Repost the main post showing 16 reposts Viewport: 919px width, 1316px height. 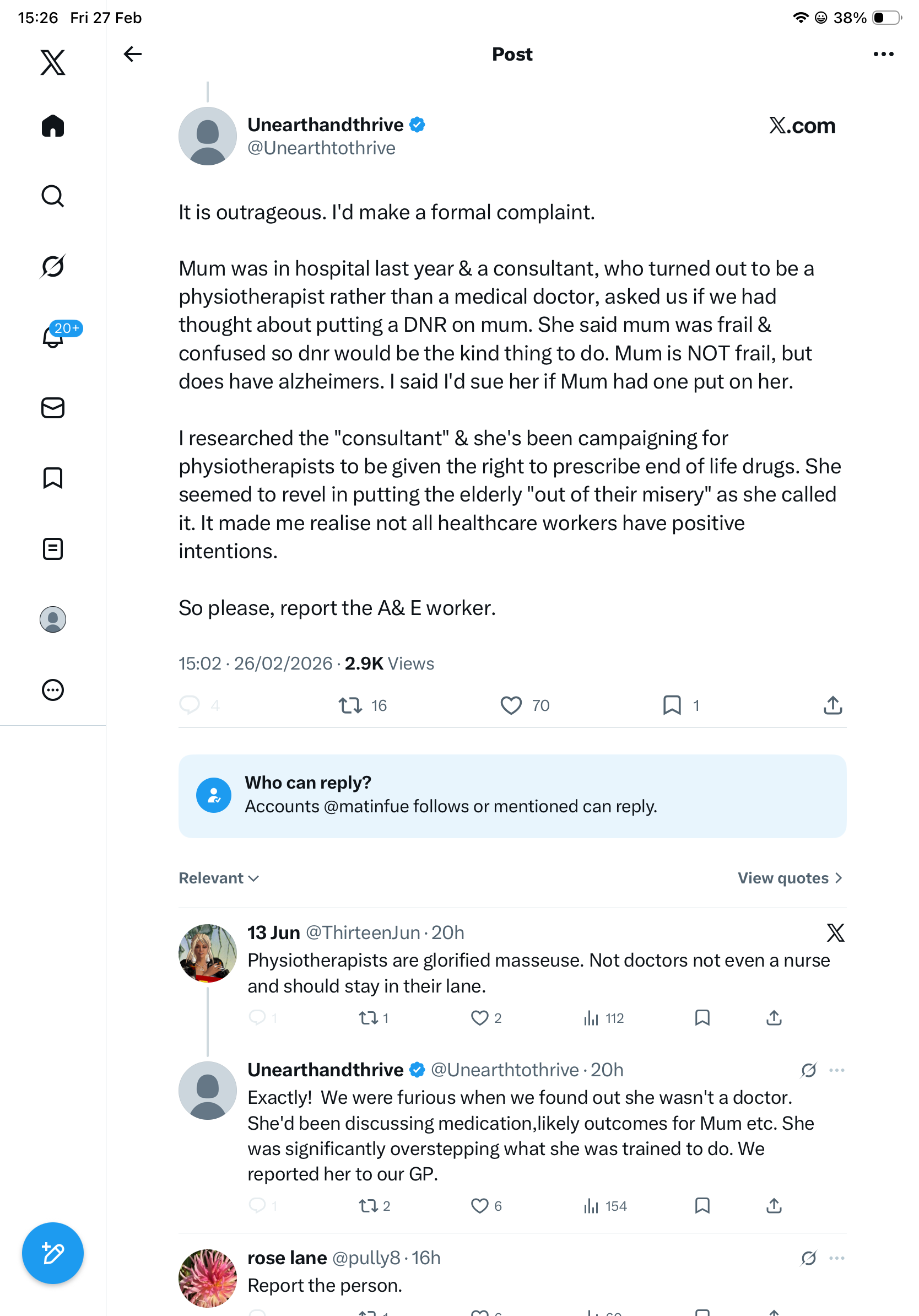pos(350,705)
